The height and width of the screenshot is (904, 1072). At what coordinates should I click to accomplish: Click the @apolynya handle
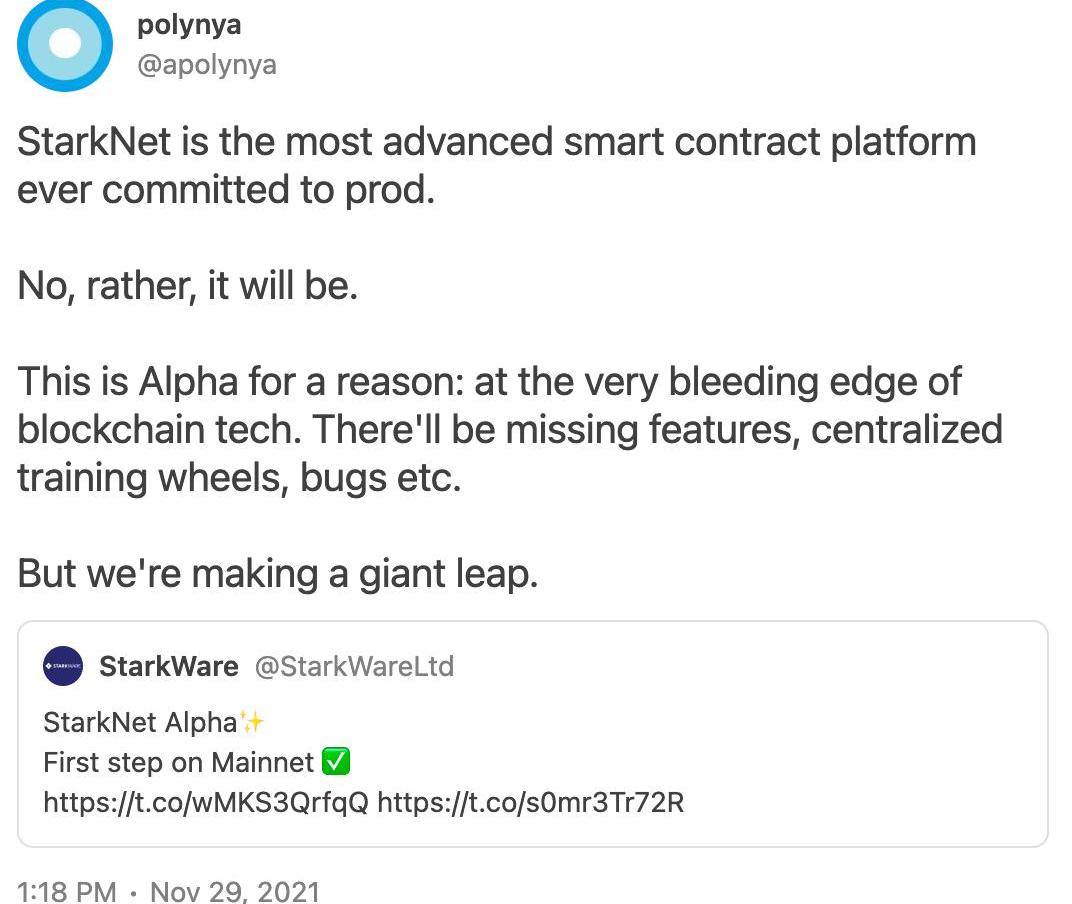207,66
